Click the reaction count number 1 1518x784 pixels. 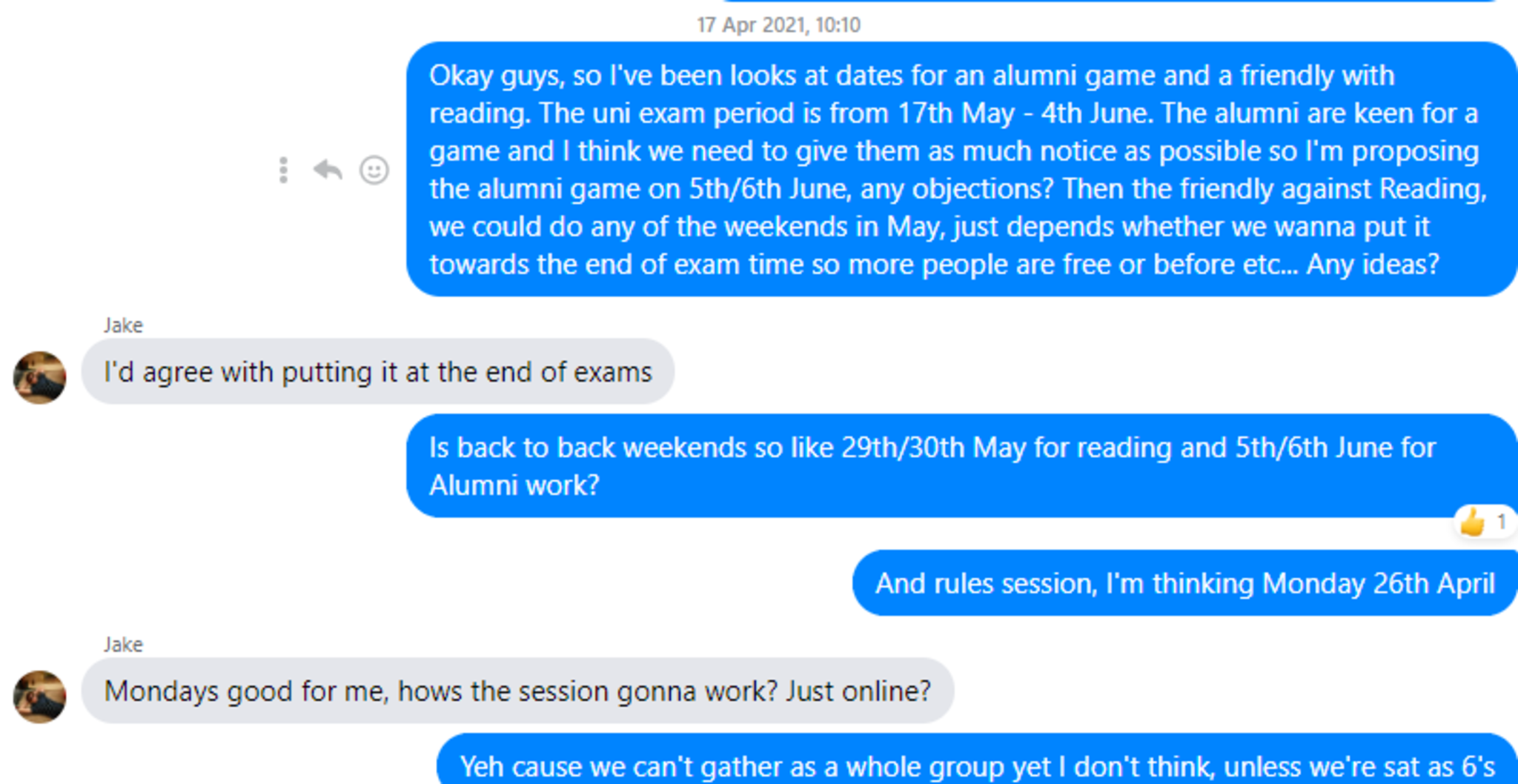[1501, 522]
